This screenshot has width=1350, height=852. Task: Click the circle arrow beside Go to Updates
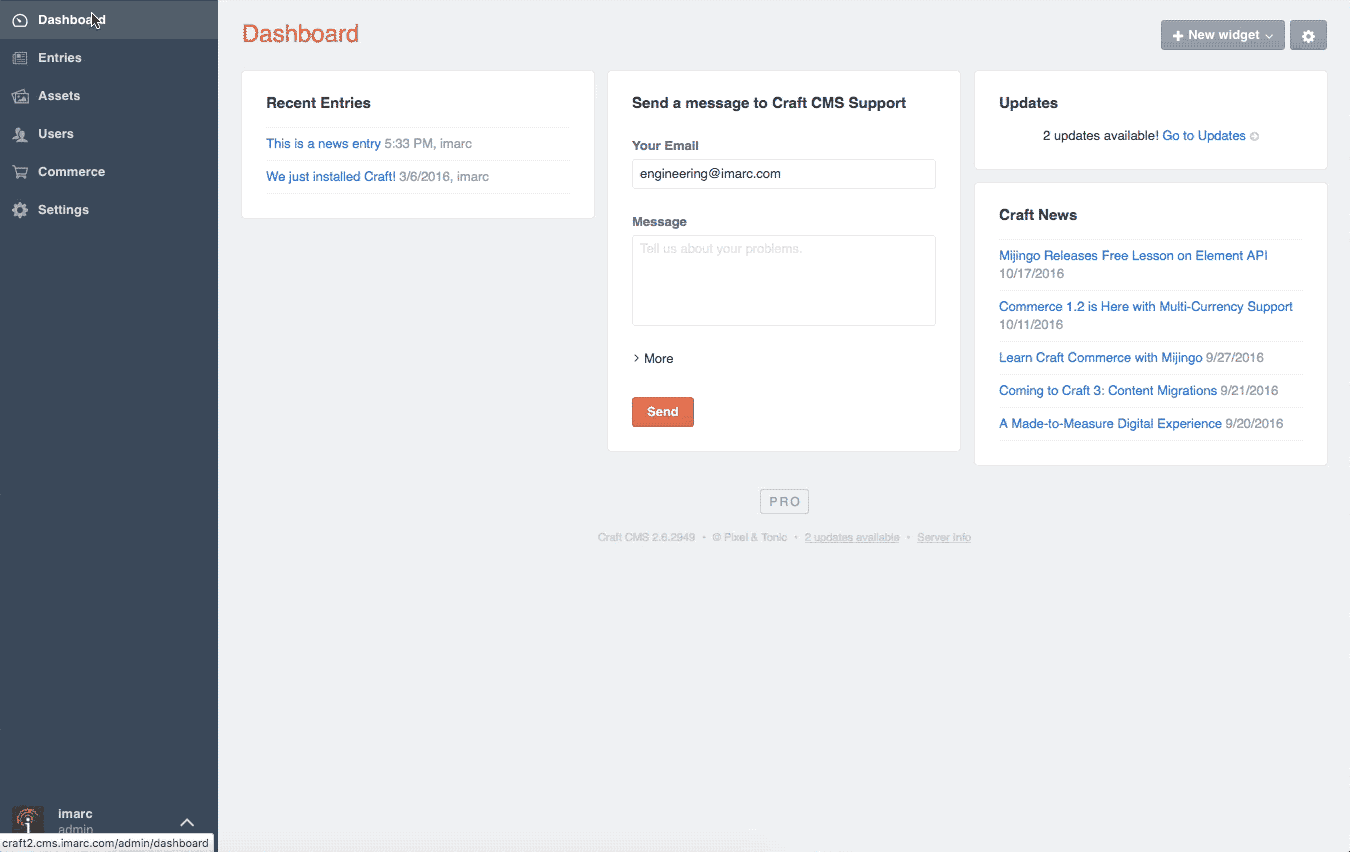click(x=1255, y=136)
